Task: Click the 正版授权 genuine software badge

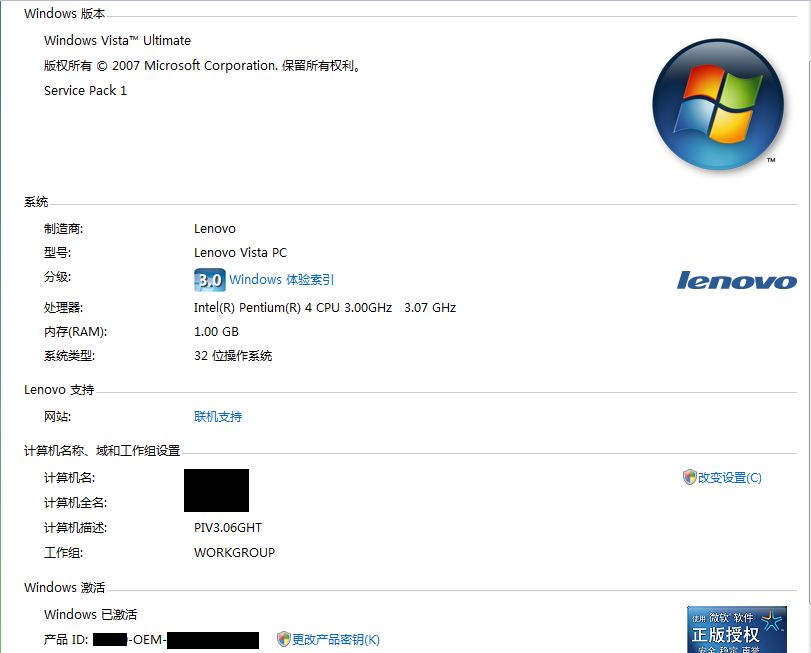Action: point(737,629)
